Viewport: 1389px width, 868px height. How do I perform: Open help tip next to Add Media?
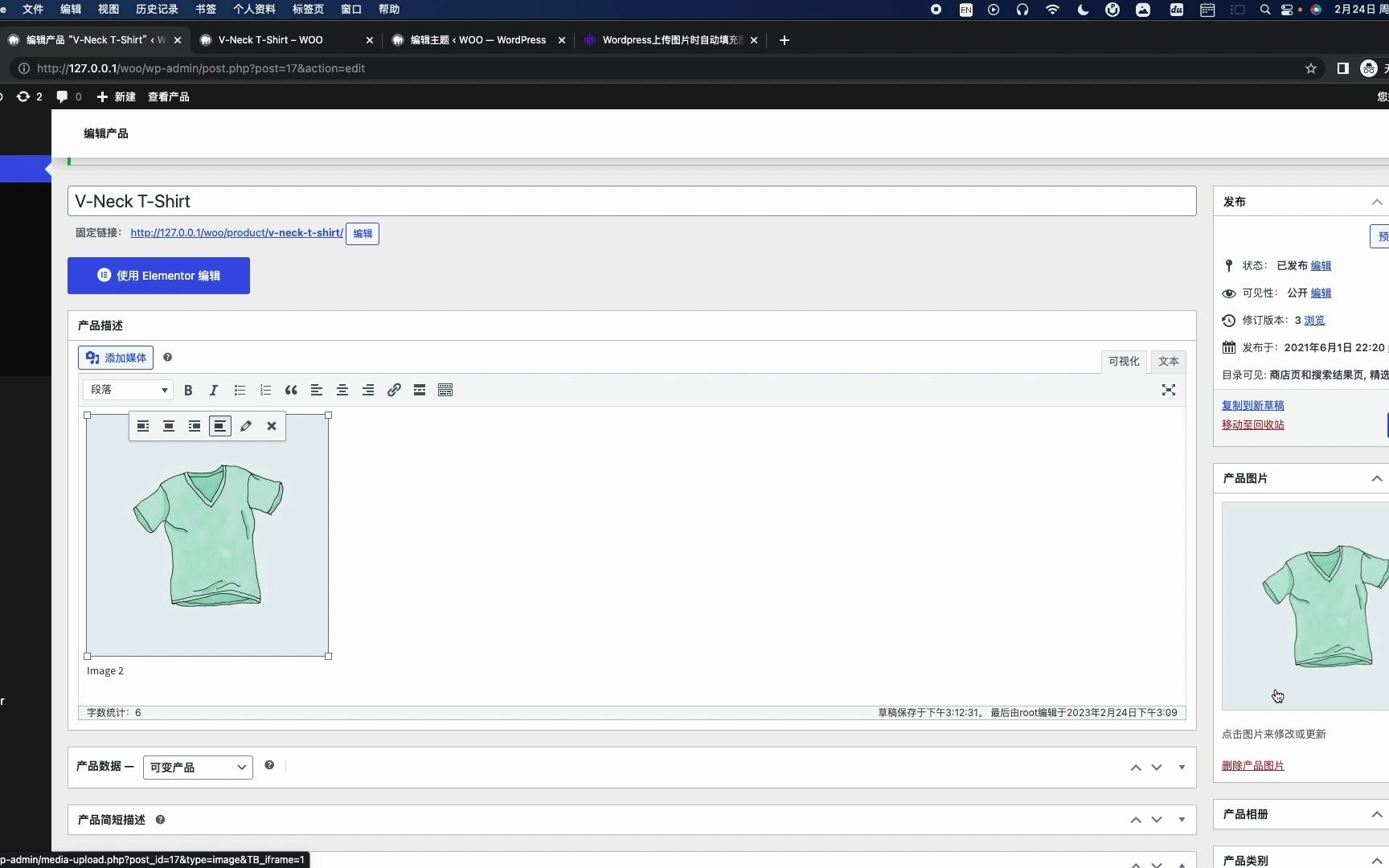[167, 357]
